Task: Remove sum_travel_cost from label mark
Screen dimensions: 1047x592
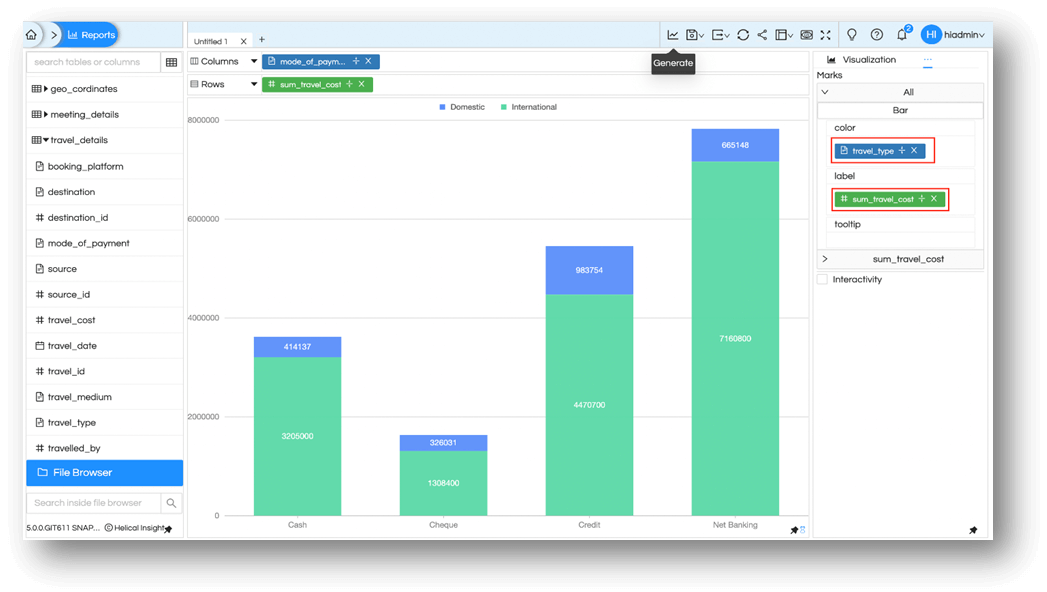Action: click(x=934, y=198)
